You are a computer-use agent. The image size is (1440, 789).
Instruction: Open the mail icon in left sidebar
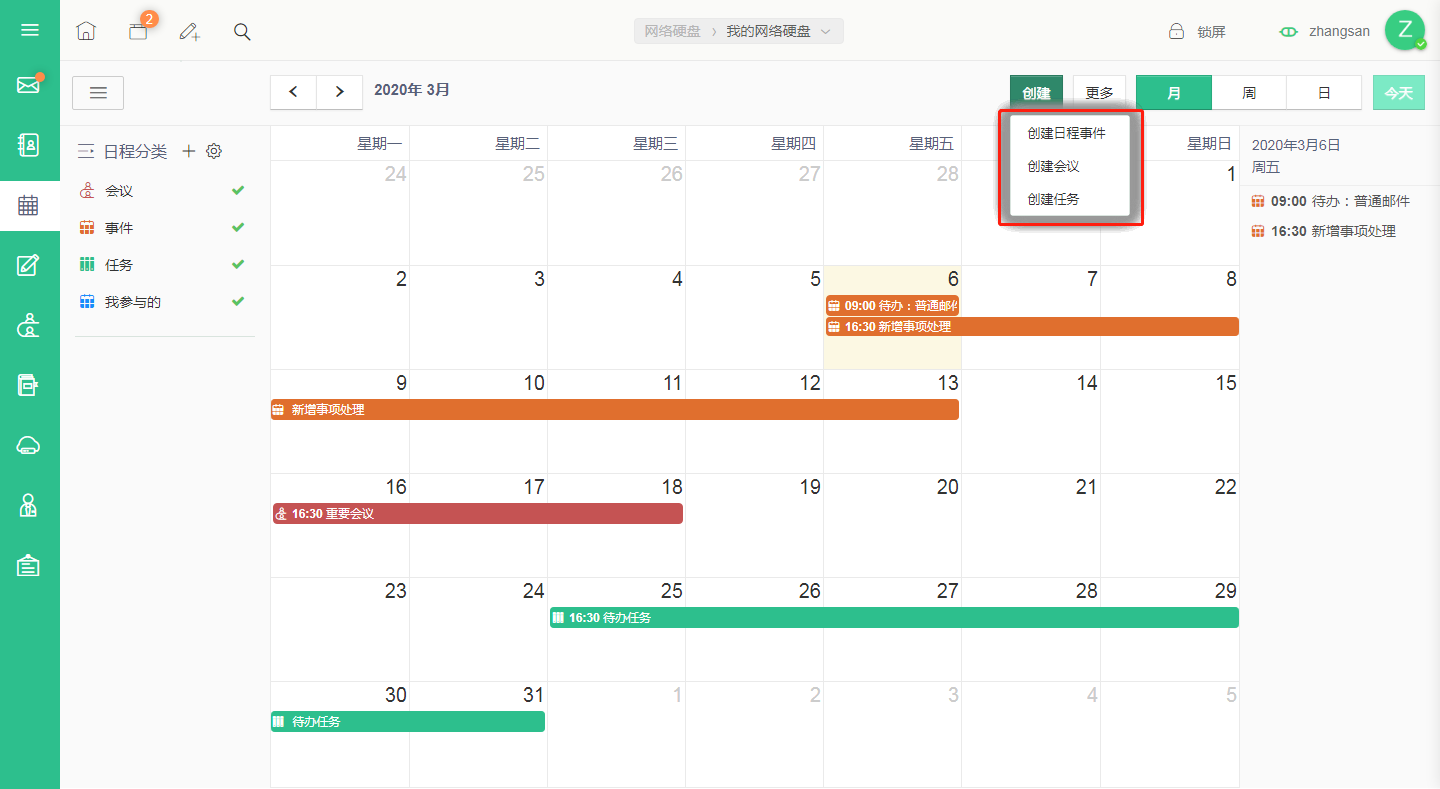tap(29, 85)
